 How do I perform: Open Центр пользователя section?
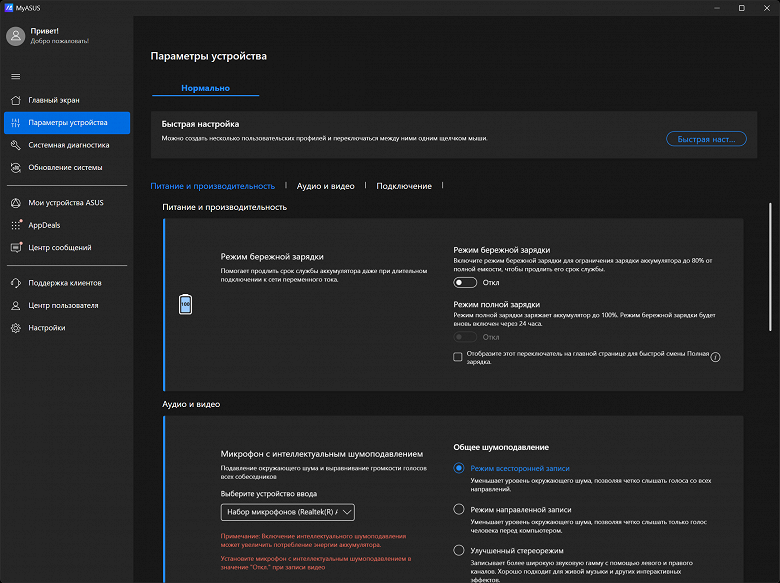(x=67, y=305)
